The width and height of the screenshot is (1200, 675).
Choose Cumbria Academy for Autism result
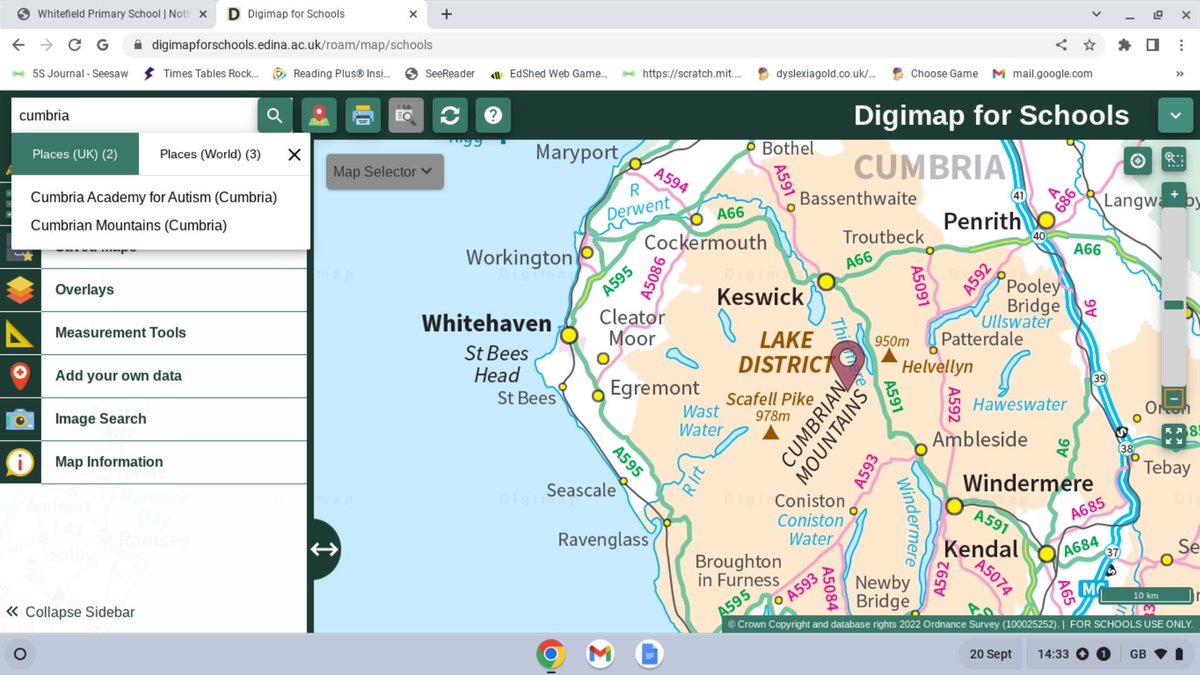point(154,197)
